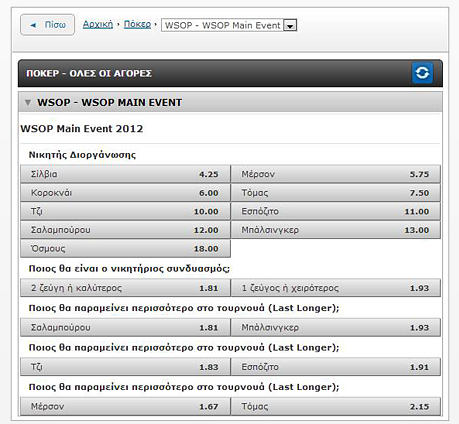Click the ΠΟΚΕΡ - ΟΛΕΣ ΟΙ ΑΓΟΡΕΣ header text
Screen dimensions: 459x424
click(89, 73)
